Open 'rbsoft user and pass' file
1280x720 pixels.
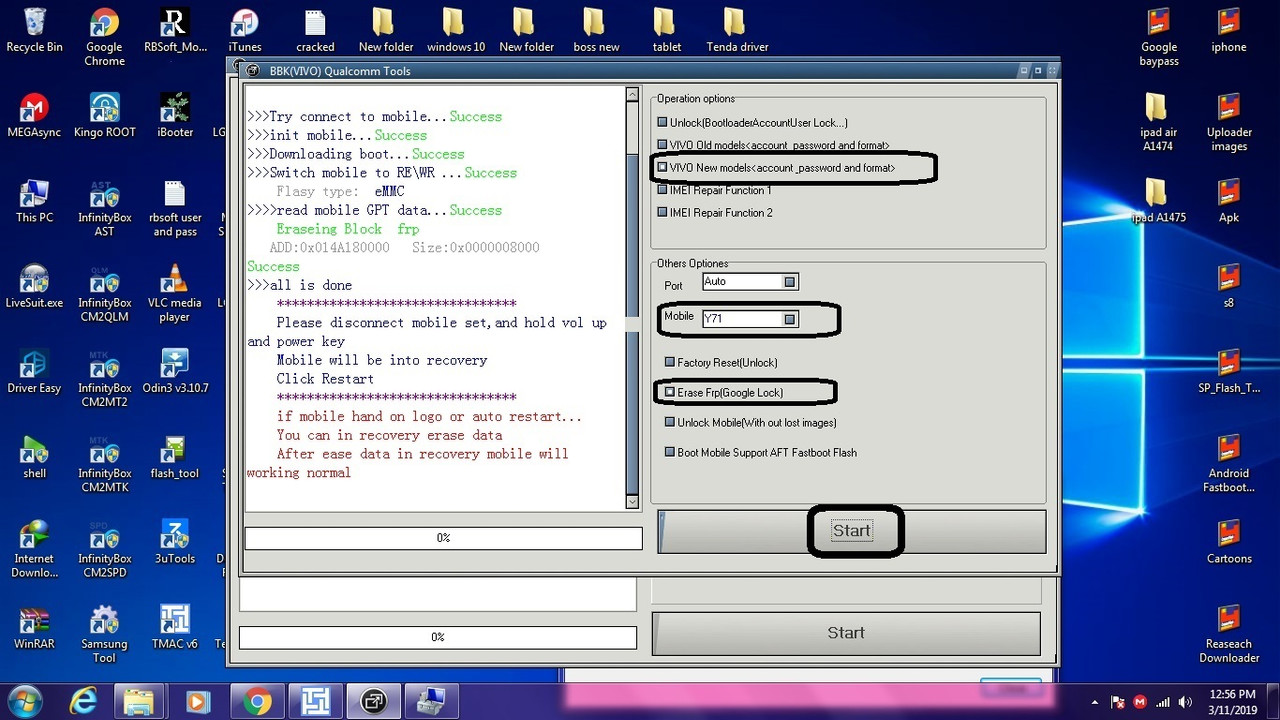[x=175, y=207]
